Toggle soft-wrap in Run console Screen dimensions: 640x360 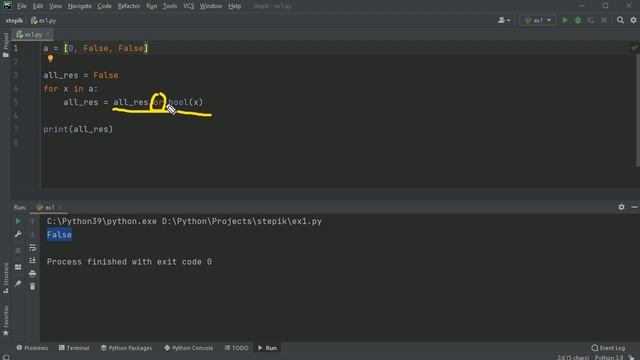pyautogui.click(x=32, y=247)
